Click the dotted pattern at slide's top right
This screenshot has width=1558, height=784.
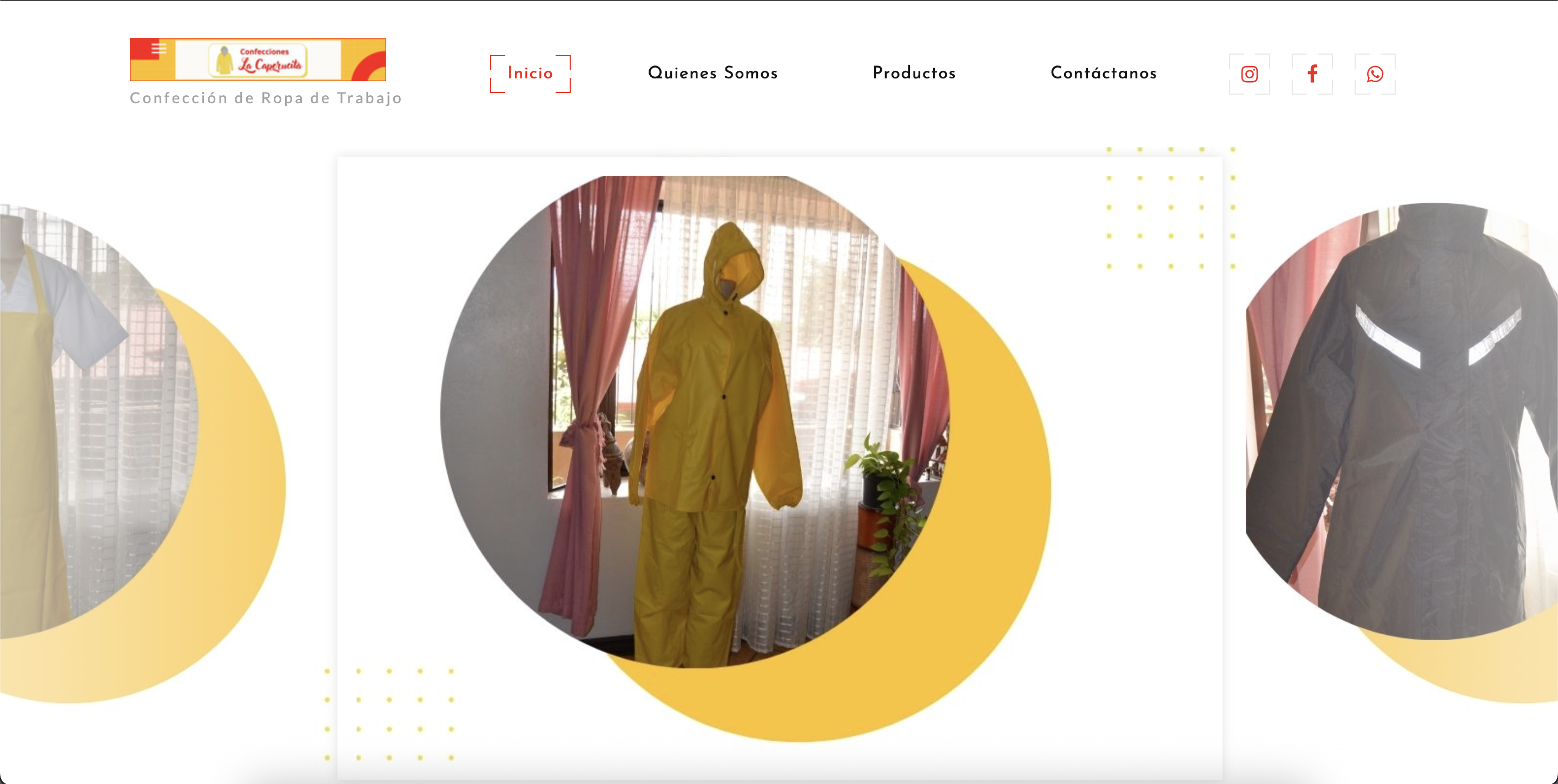point(1170,207)
